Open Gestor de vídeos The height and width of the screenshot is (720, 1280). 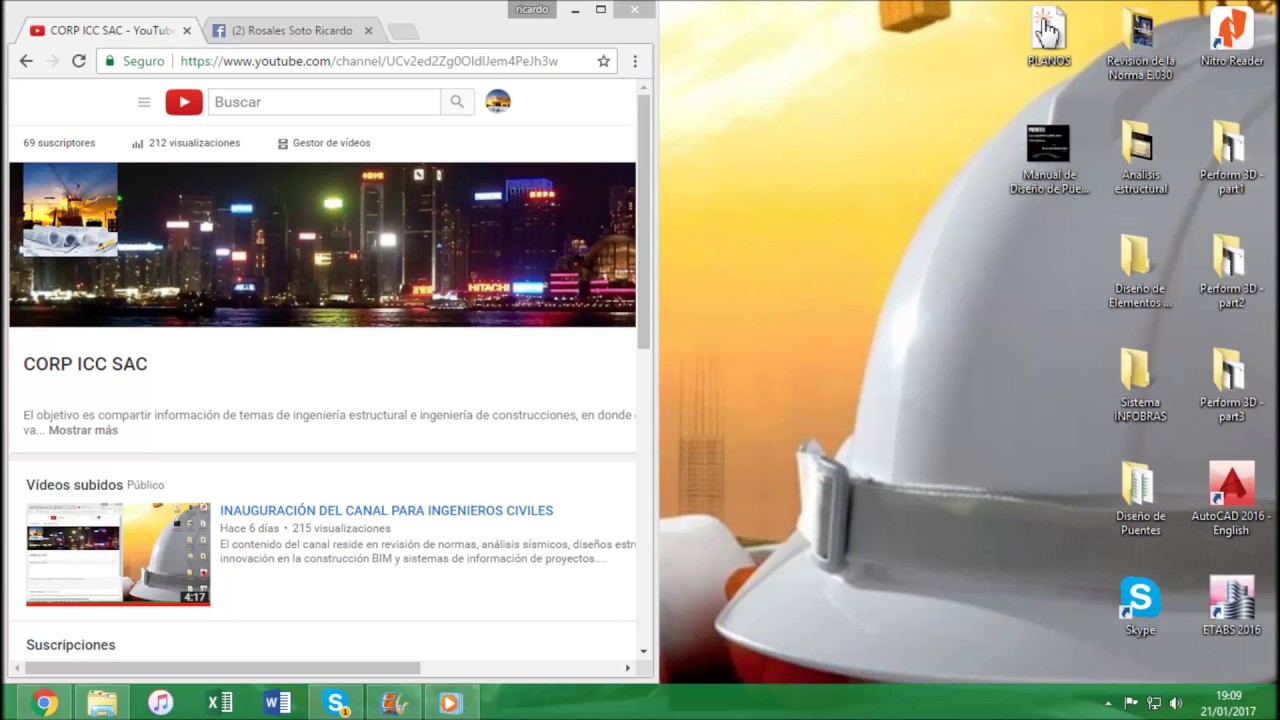(x=324, y=143)
